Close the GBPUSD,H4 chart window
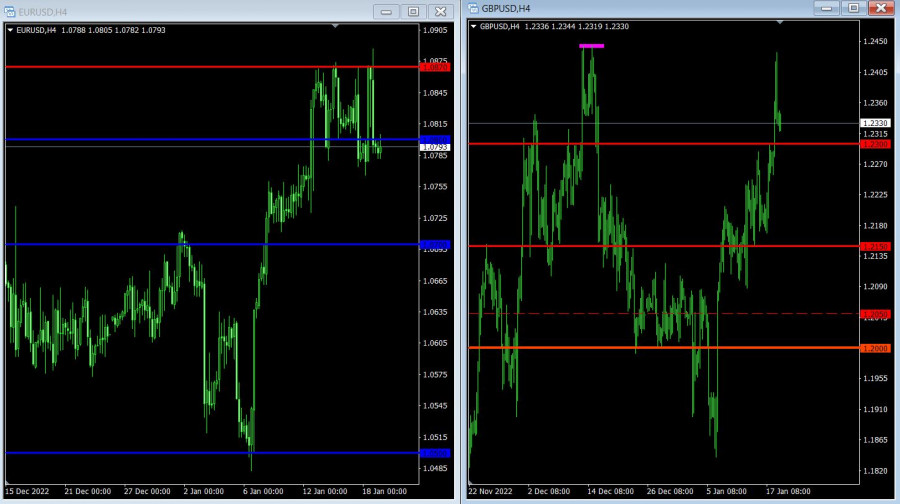 (x=879, y=8)
